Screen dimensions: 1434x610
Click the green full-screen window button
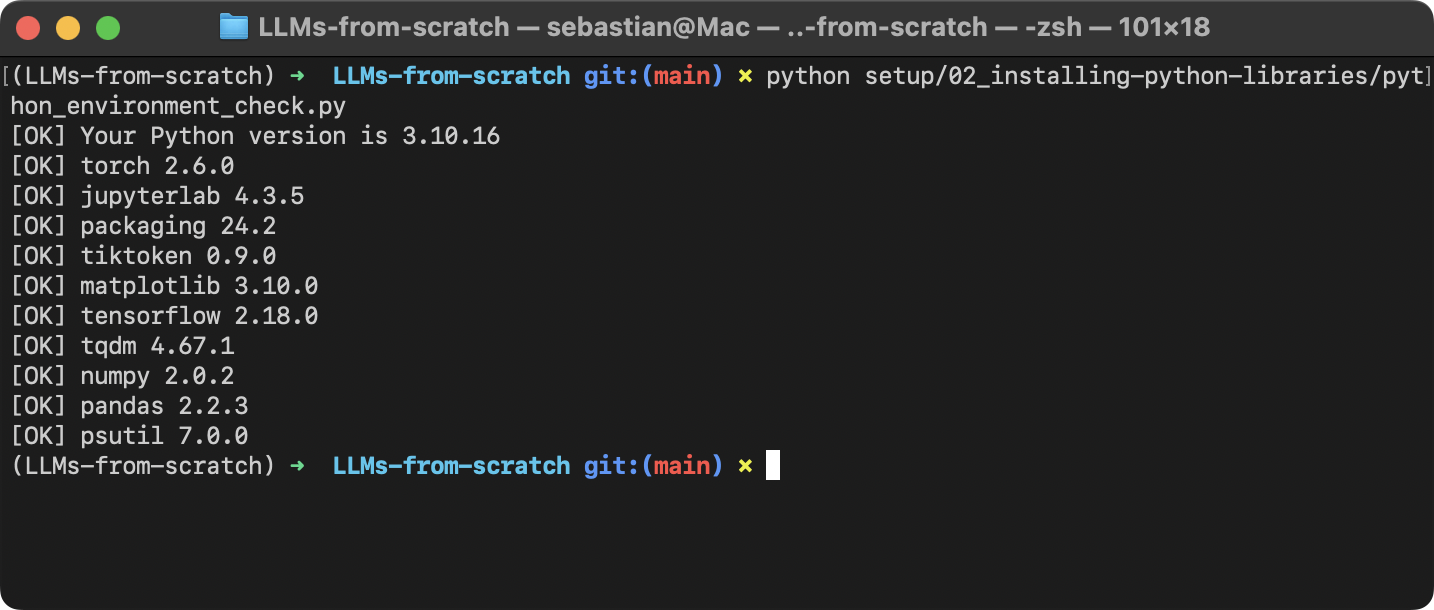click(x=107, y=28)
